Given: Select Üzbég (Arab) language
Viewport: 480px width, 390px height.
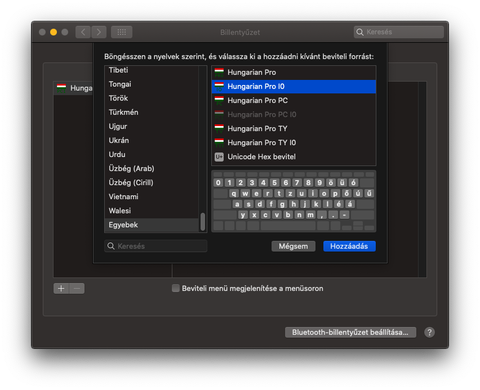Looking at the screenshot, I should pos(152,168).
